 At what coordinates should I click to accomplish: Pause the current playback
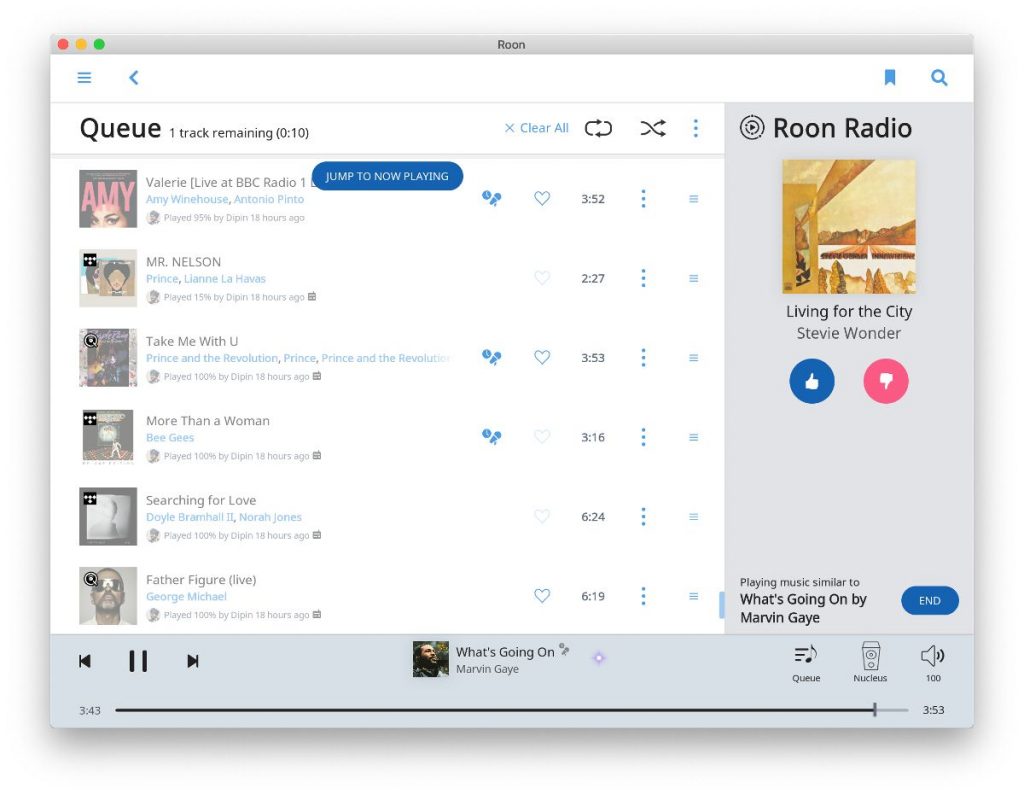click(138, 661)
